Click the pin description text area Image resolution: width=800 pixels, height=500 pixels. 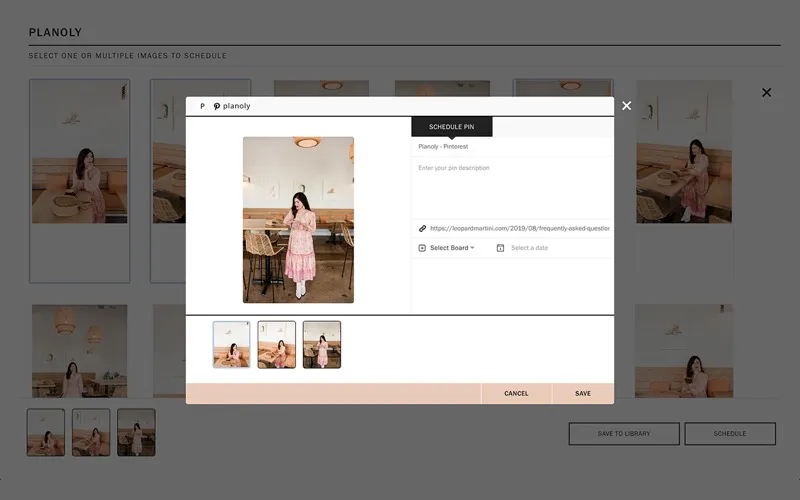coord(512,189)
